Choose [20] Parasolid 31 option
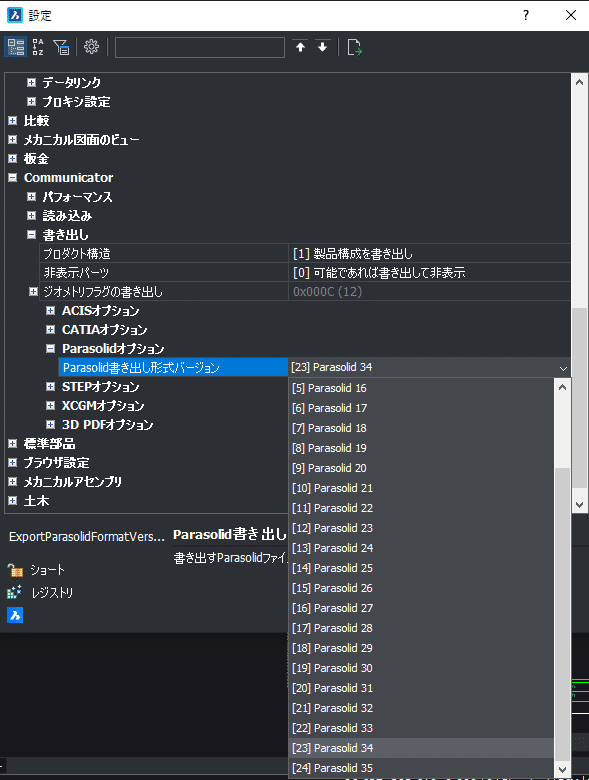The height and width of the screenshot is (780, 589). (421, 688)
